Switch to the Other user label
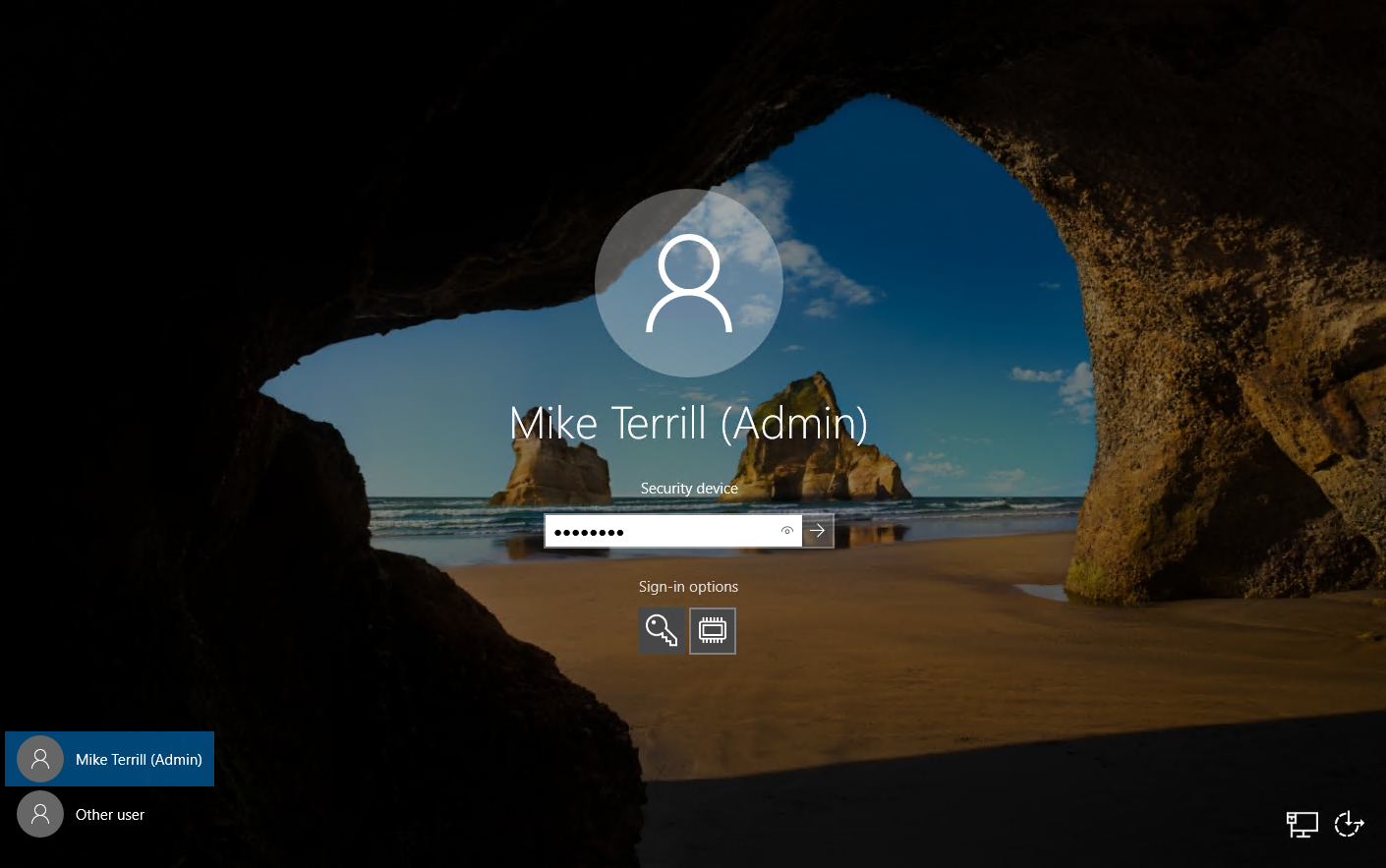The height and width of the screenshot is (868, 1386). point(110,815)
